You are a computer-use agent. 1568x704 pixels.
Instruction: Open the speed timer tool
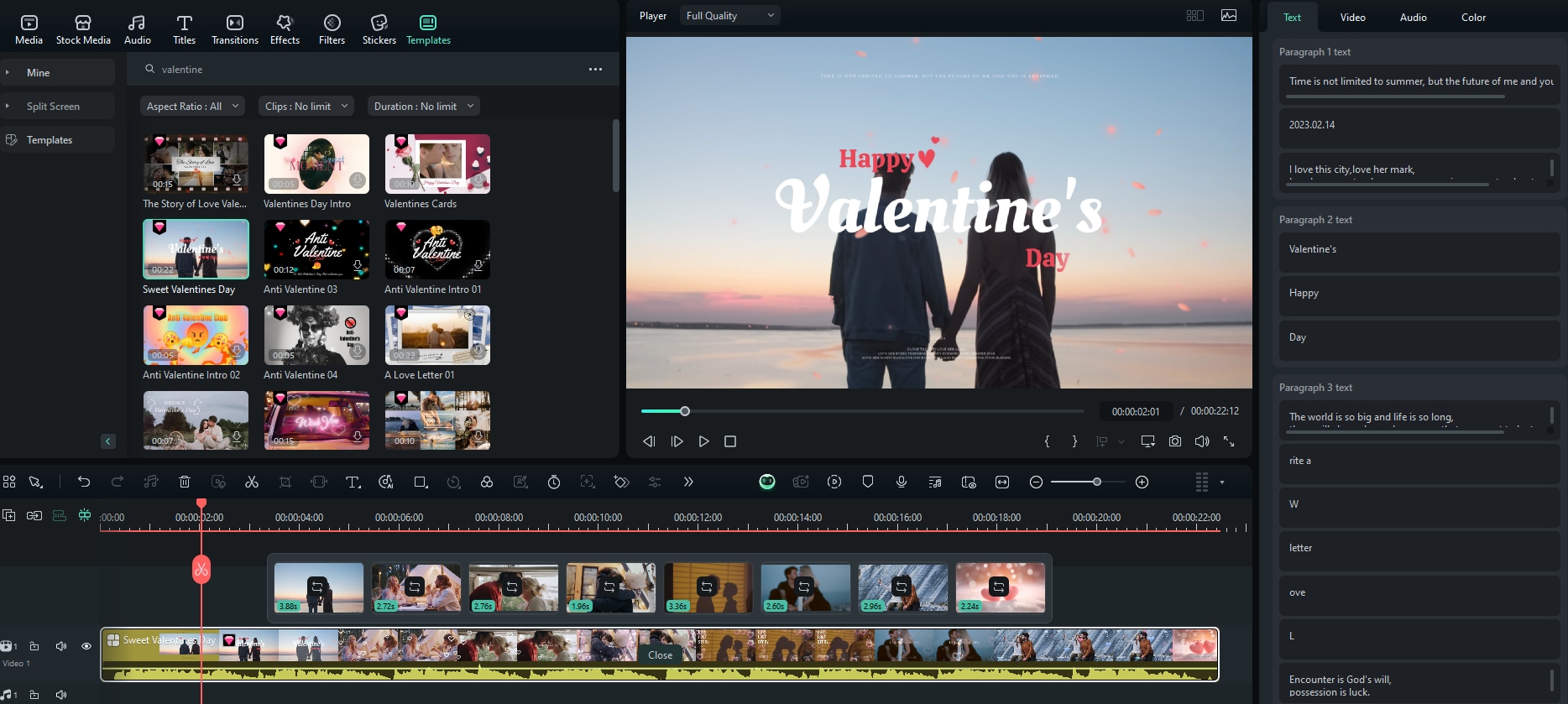click(554, 482)
